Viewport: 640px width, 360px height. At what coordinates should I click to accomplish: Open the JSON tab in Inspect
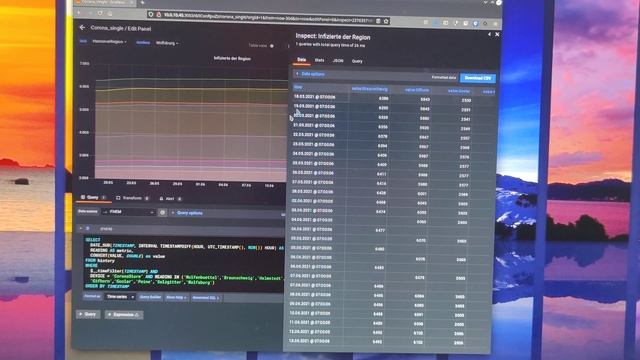(x=338, y=61)
